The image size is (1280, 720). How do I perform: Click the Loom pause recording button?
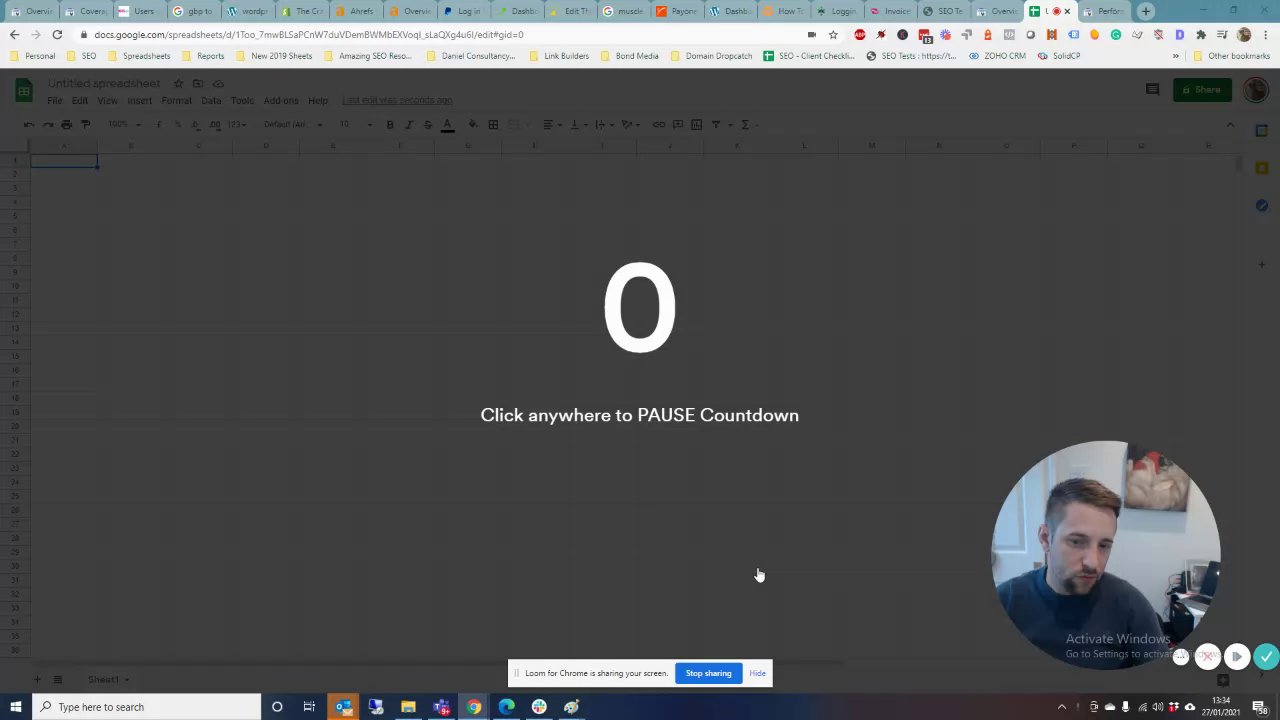[x=1237, y=657]
